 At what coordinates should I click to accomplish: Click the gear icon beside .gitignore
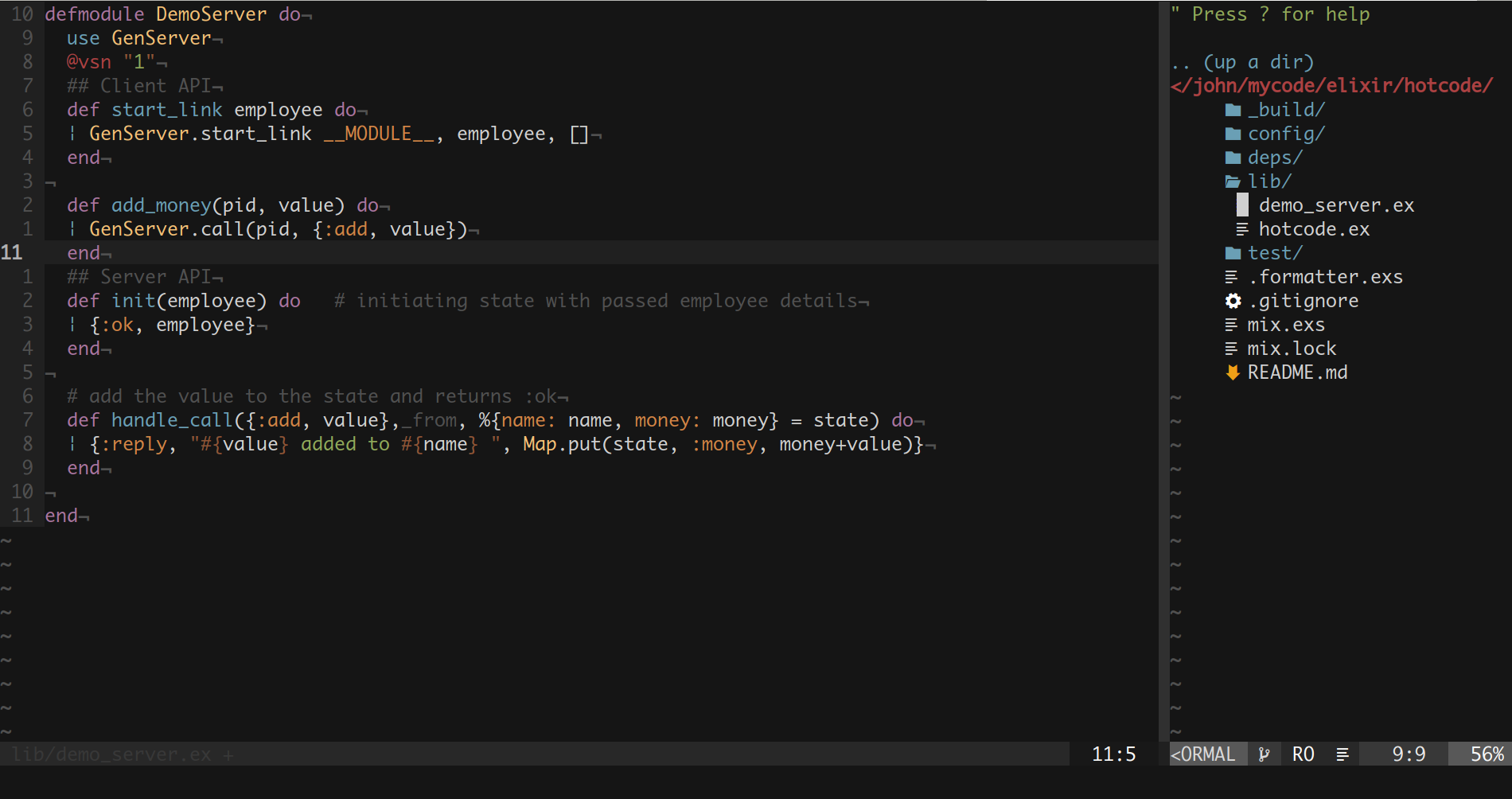[x=1233, y=301]
